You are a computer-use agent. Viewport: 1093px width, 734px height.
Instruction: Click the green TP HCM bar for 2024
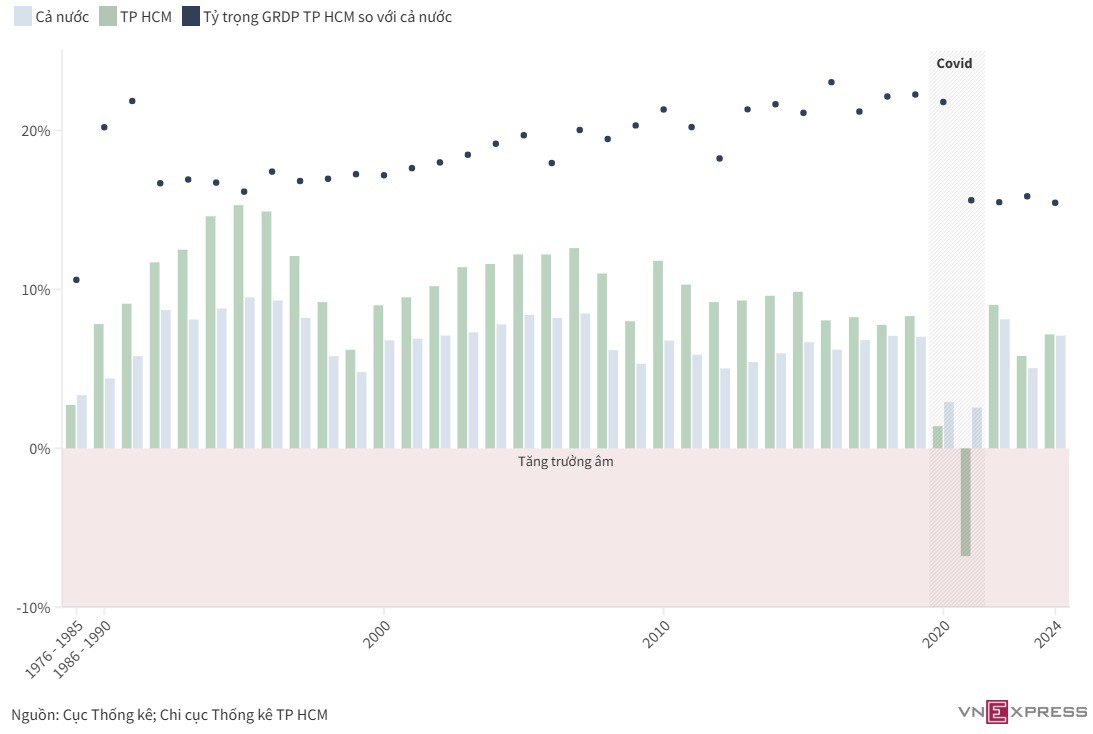point(1050,391)
